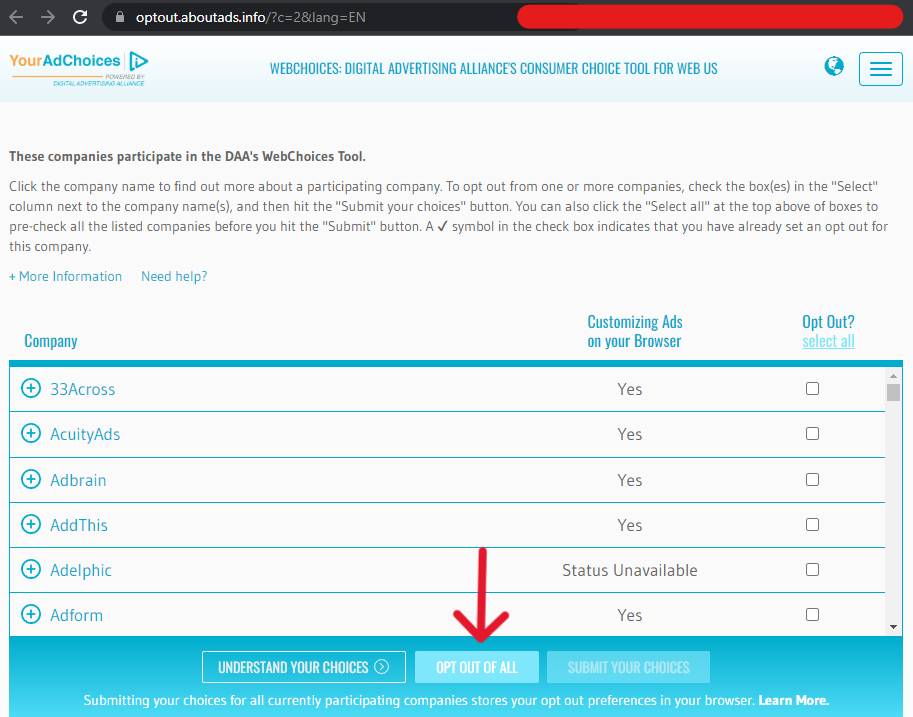The height and width of the screenshot is (717, 913).
Task: Check the opt out box for AcuityAds
Action: click(812, 433)
